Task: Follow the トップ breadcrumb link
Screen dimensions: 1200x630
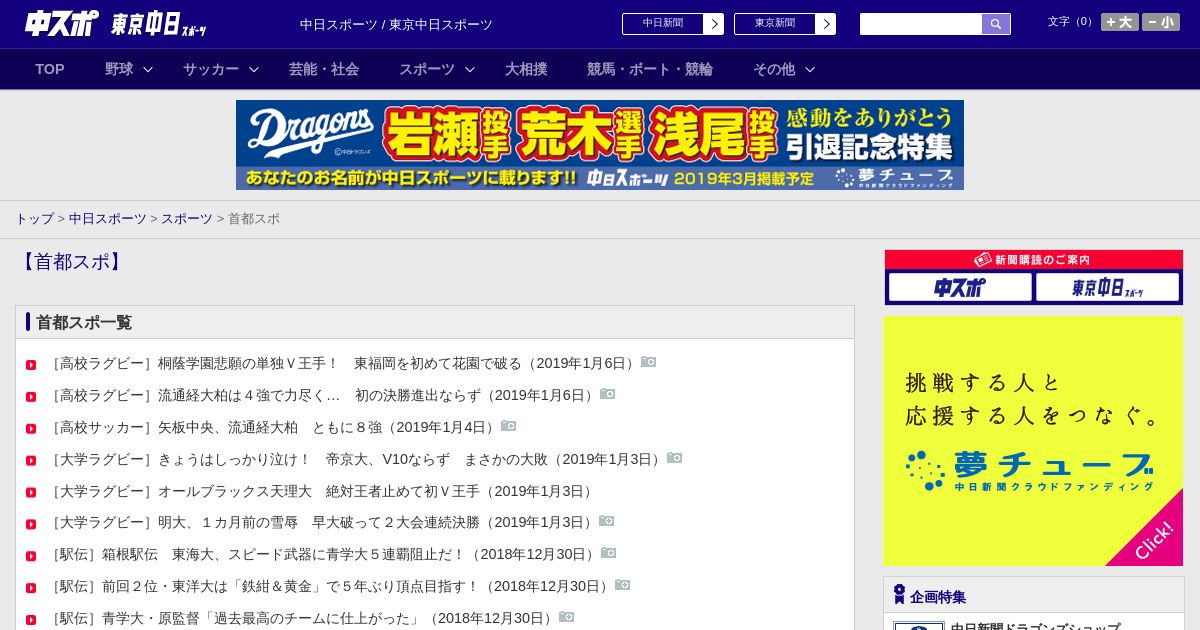Action: coord(34,218)
